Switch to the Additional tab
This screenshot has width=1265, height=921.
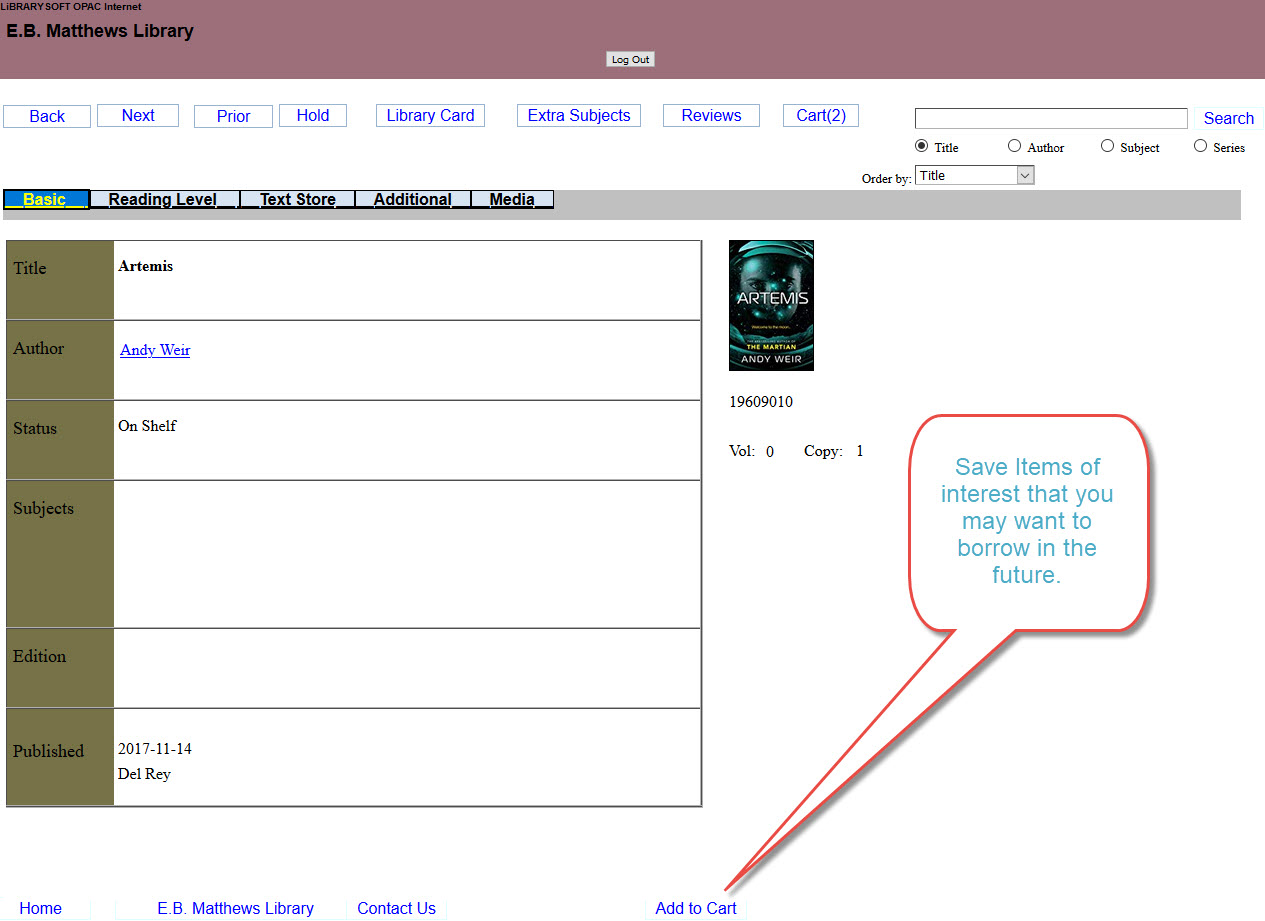coord(412,200)
